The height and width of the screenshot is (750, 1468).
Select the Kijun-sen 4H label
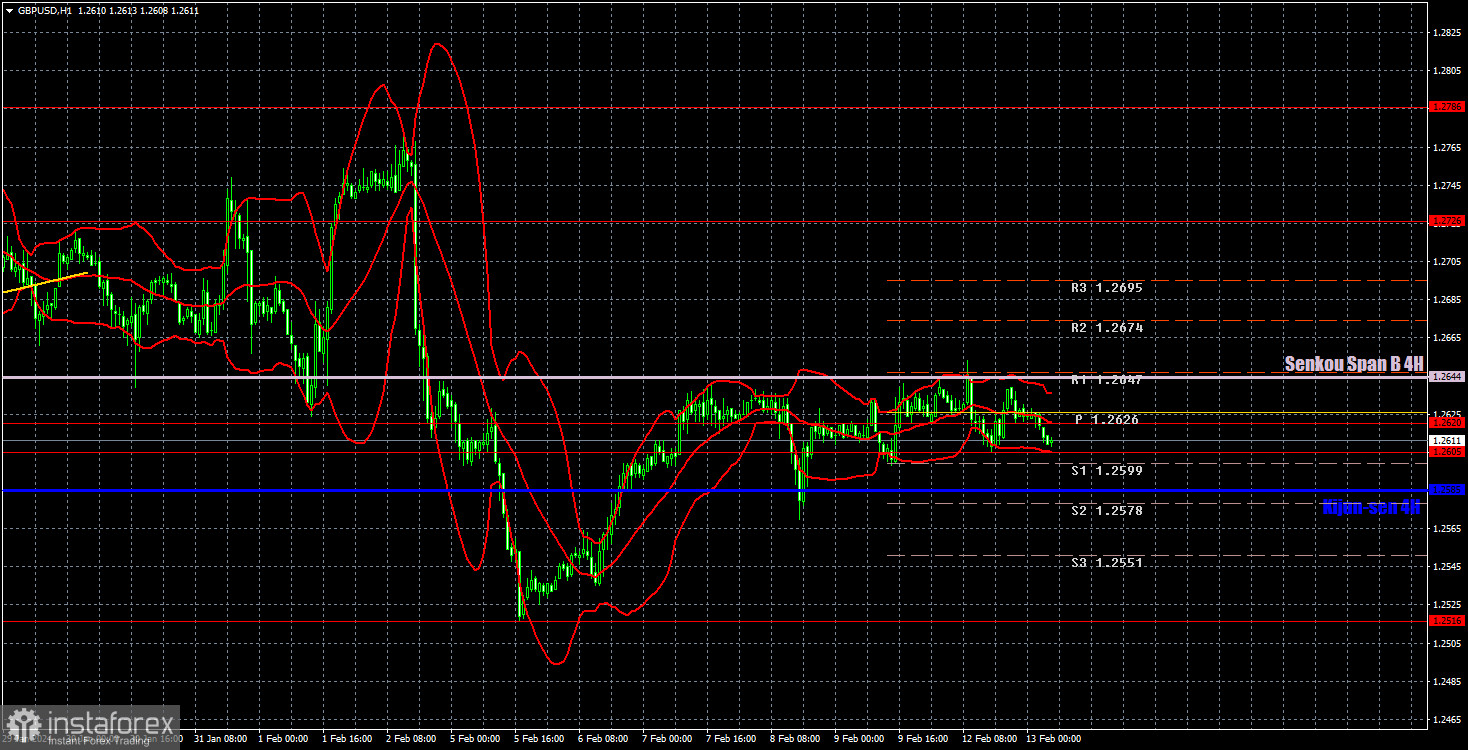click(1370, 507)
